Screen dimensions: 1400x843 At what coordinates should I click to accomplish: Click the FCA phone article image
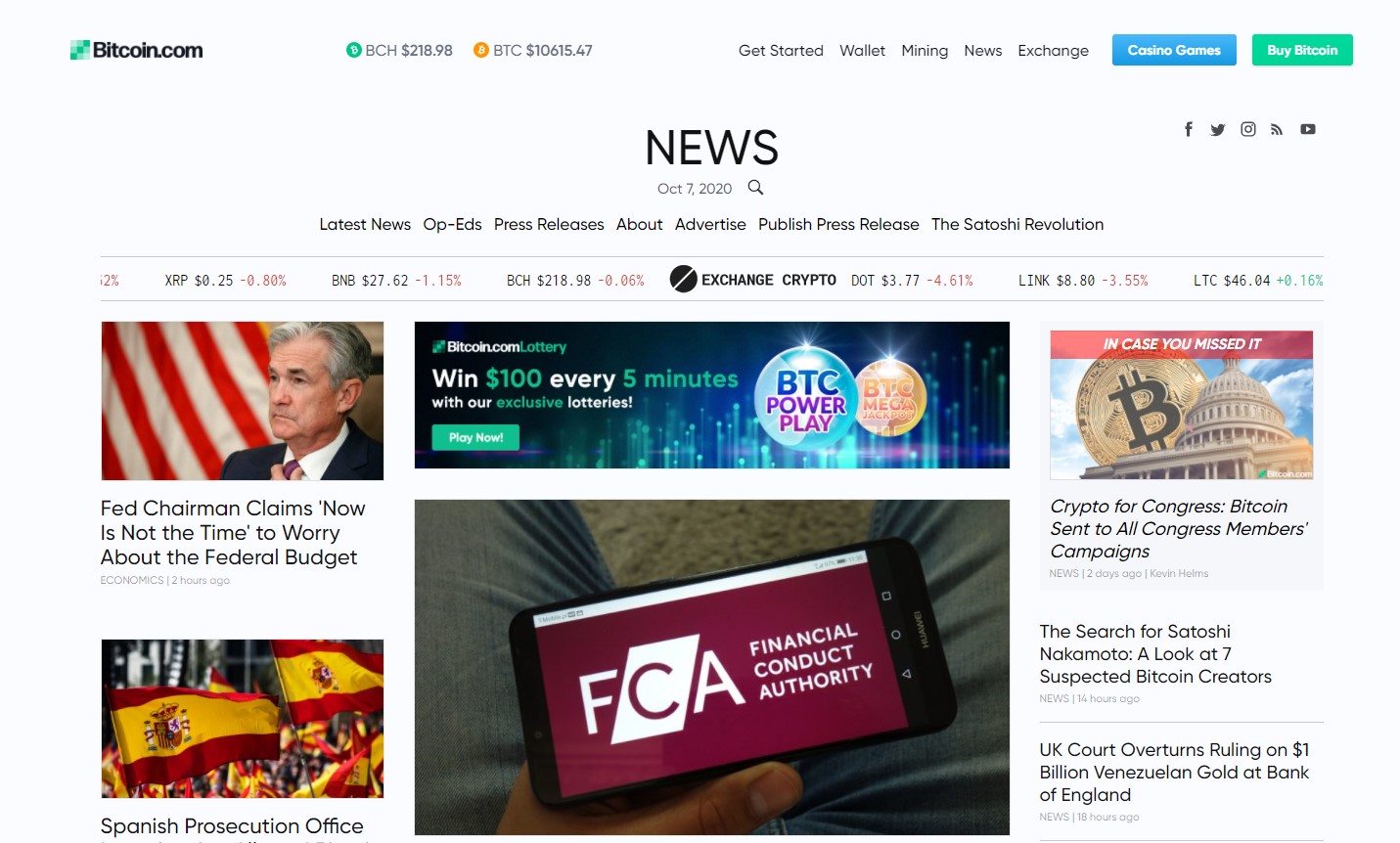click(712, 667)
